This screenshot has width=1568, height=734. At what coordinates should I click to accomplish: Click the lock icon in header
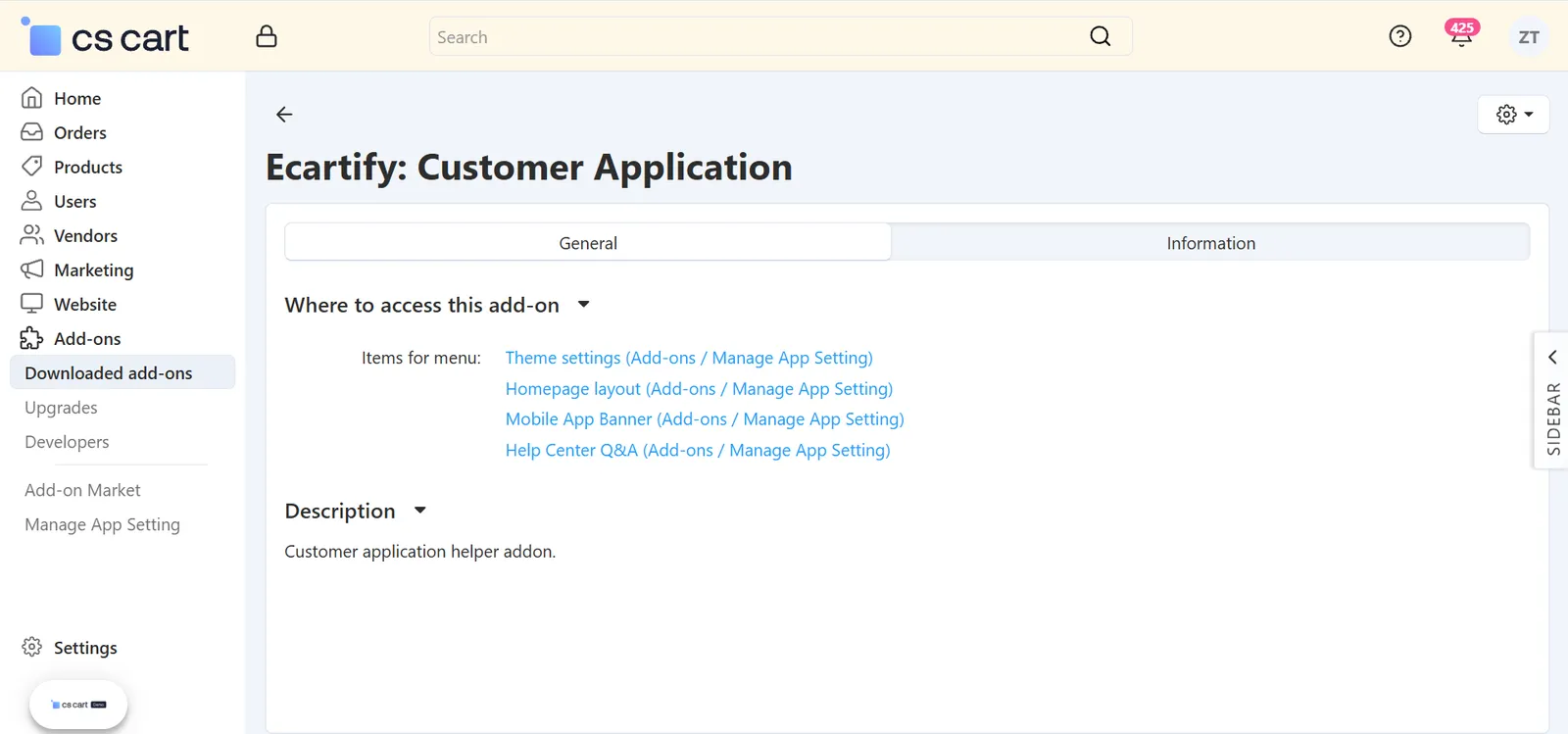pos(267,36)
